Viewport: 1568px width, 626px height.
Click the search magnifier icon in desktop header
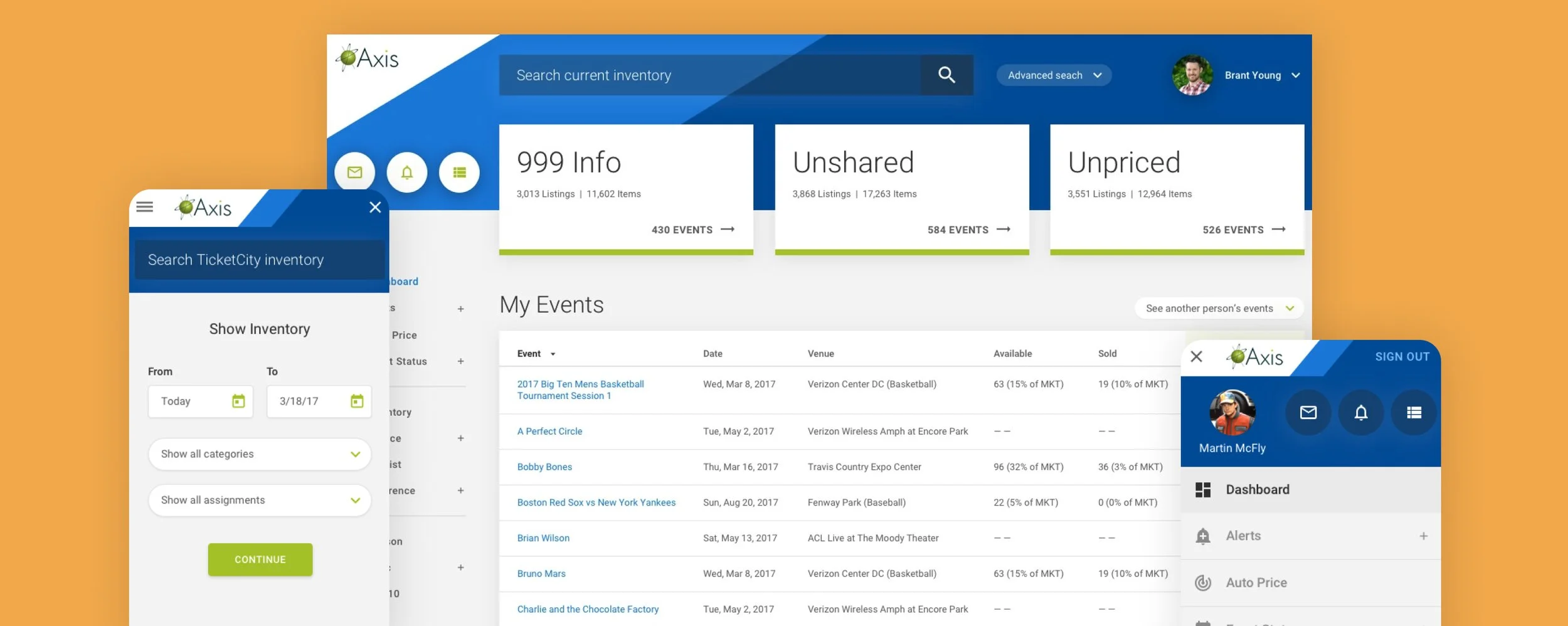click(x=946, y=75)
